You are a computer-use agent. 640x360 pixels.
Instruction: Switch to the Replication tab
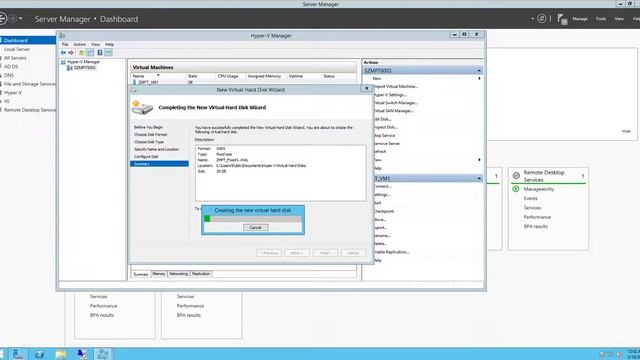tap(201, 274)
